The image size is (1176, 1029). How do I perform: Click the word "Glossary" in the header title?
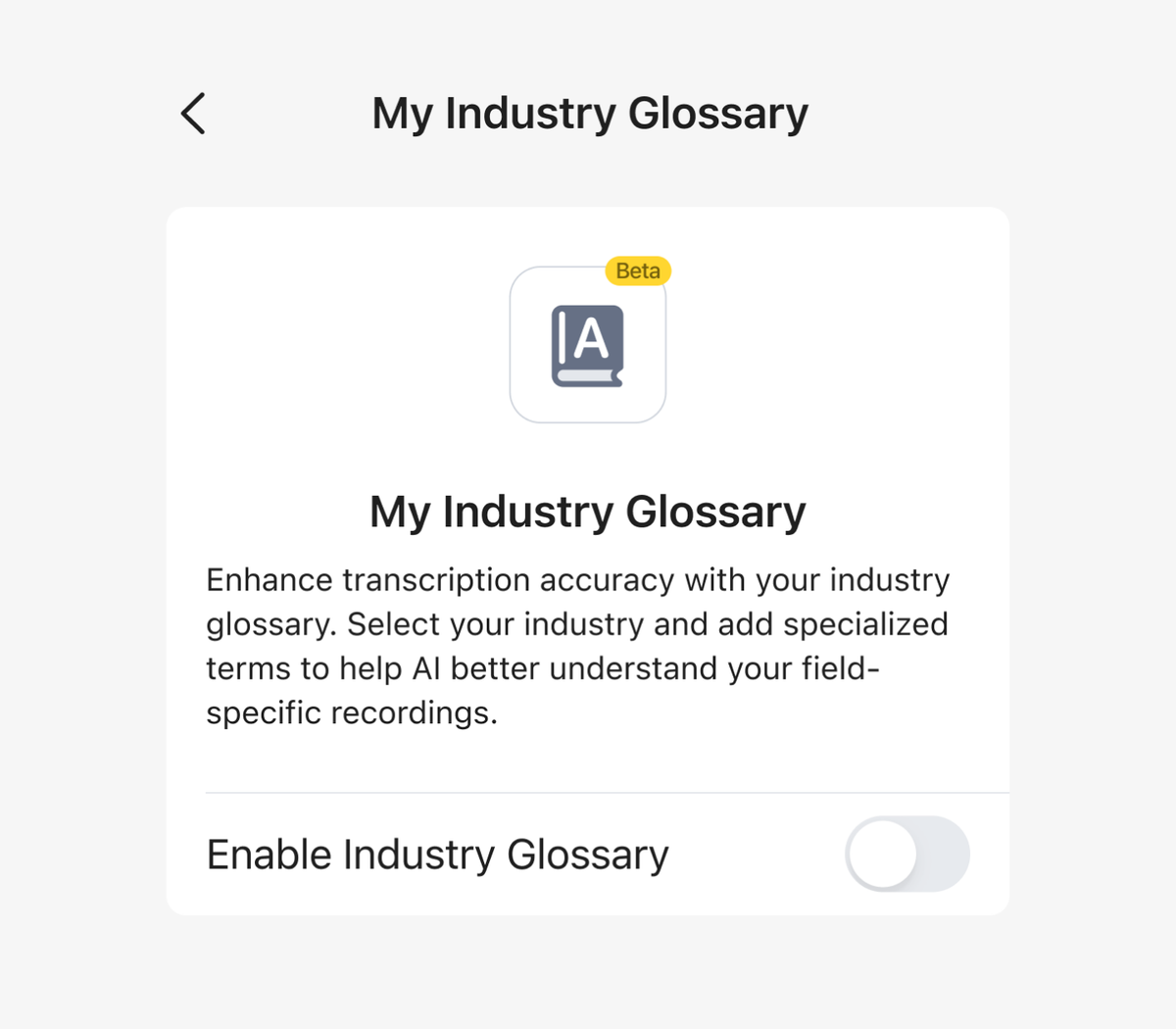pos(717,114)
